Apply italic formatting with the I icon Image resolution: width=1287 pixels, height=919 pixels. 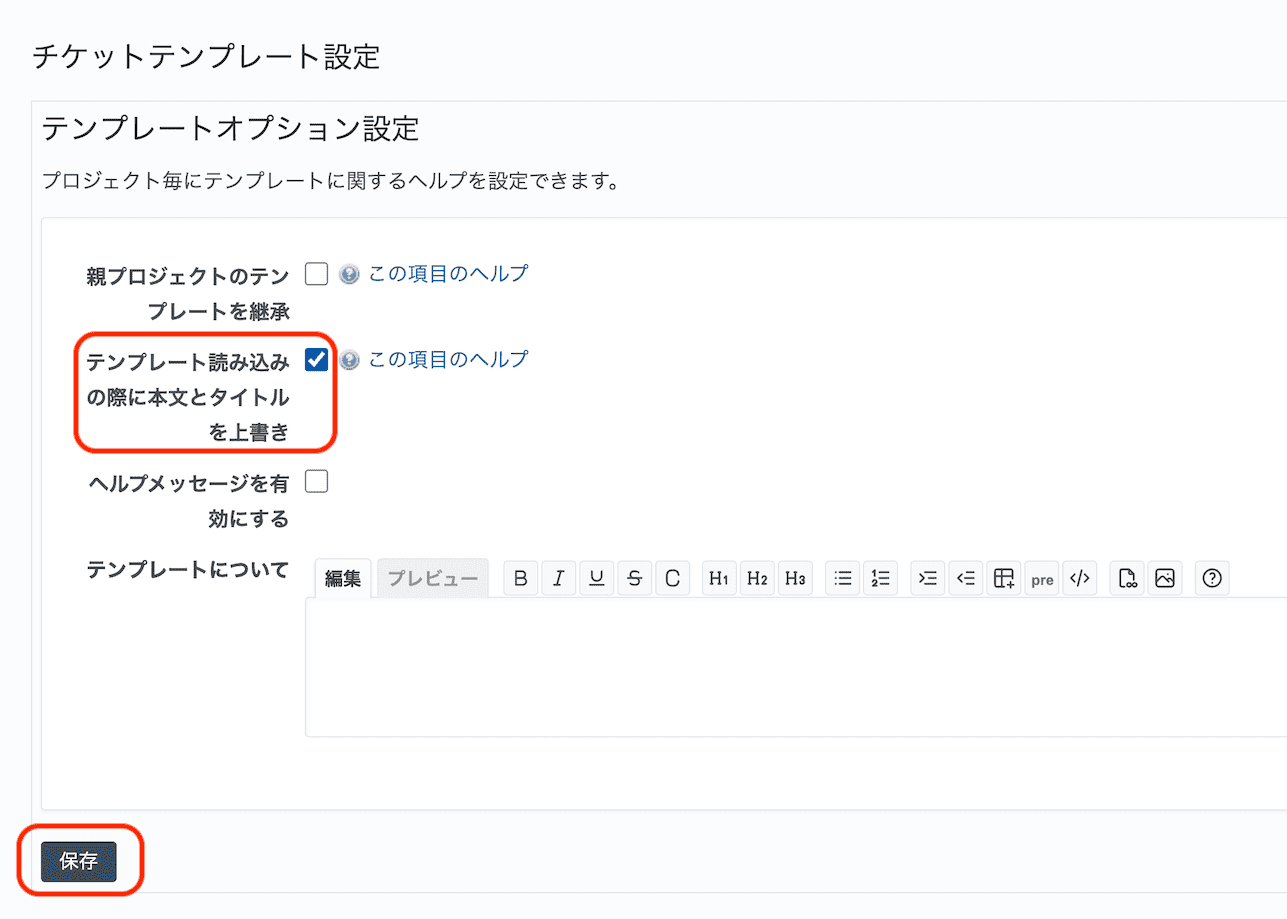[558, 578]
